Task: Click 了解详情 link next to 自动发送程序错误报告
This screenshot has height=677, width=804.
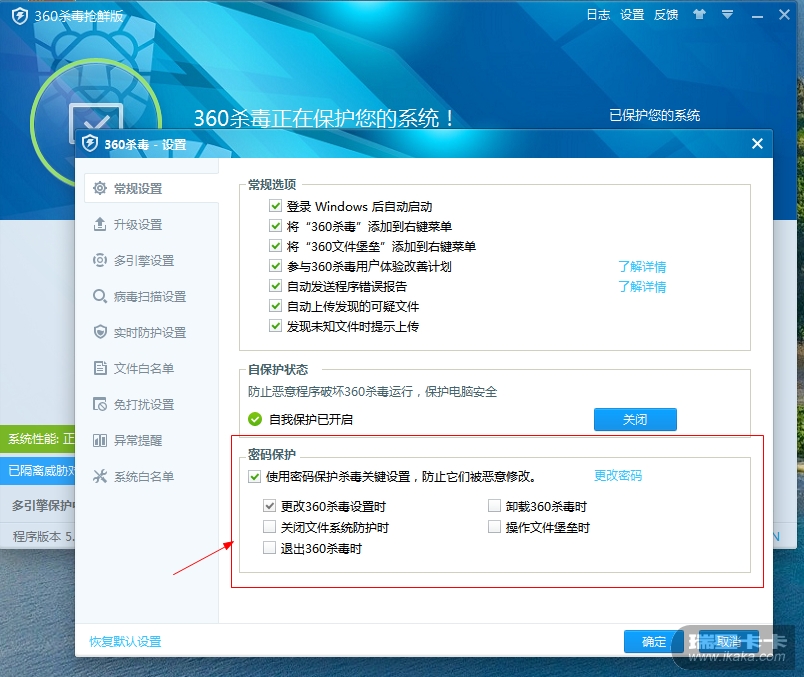Action: pos(642,287)
